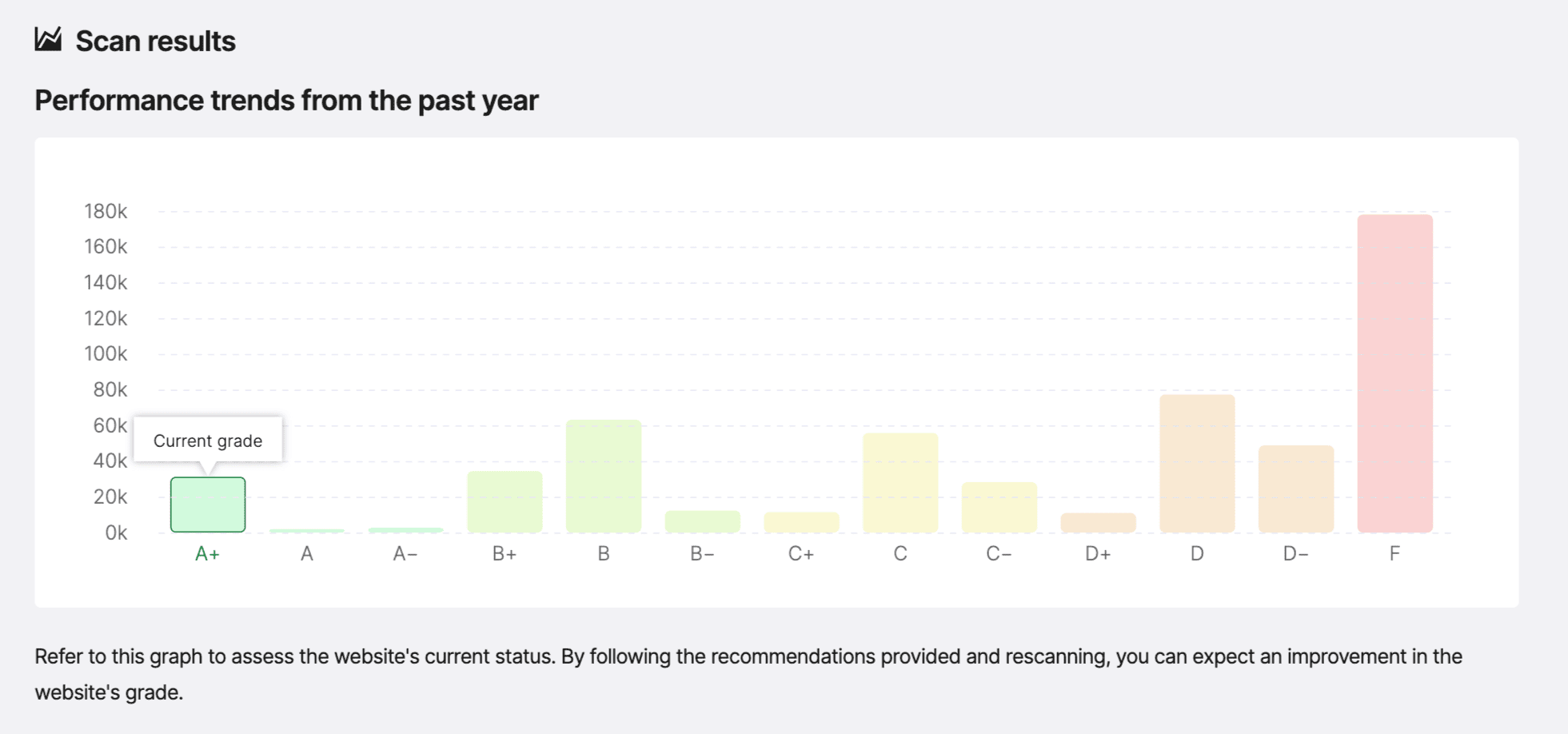The image size is (1568, 734).
Task: Click the B− grade bar
Action: [x=702, y=521]
